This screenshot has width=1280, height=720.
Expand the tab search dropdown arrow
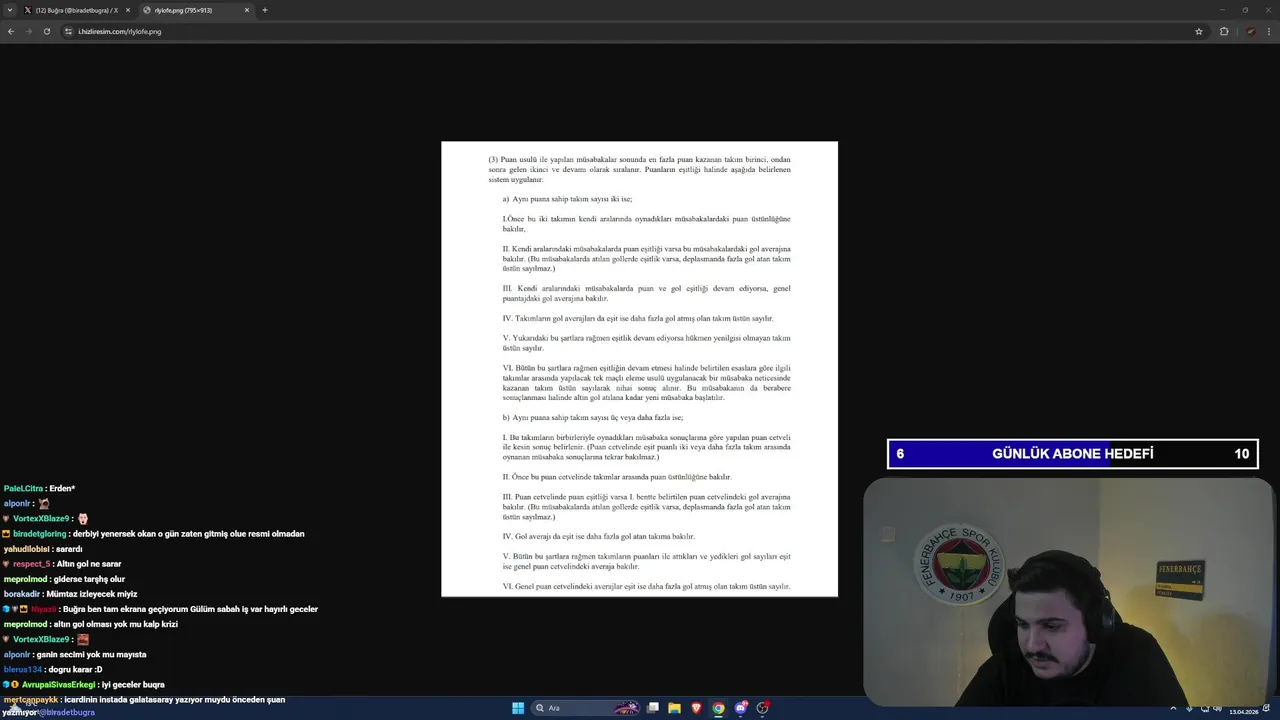(10, 10)
